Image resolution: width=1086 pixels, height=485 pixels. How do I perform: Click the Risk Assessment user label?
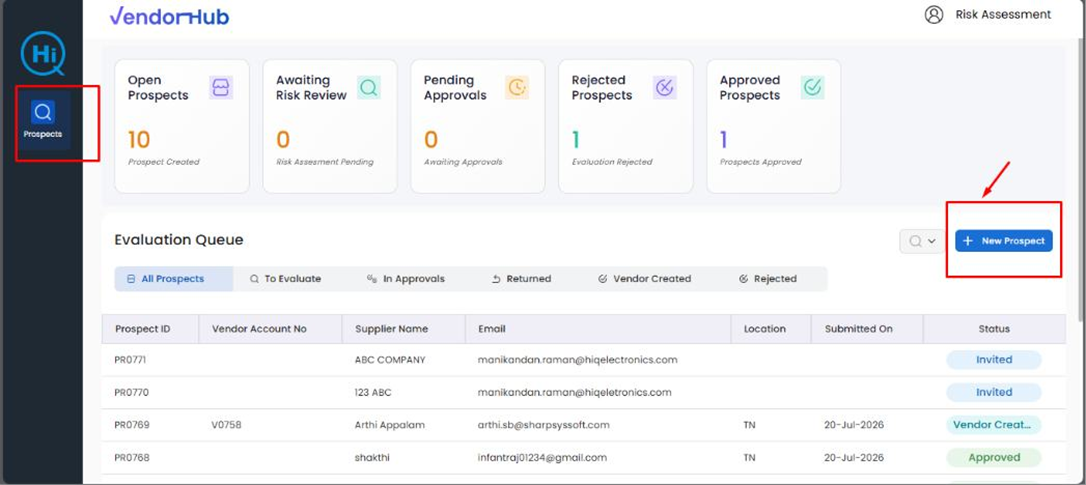(1003, 15)
